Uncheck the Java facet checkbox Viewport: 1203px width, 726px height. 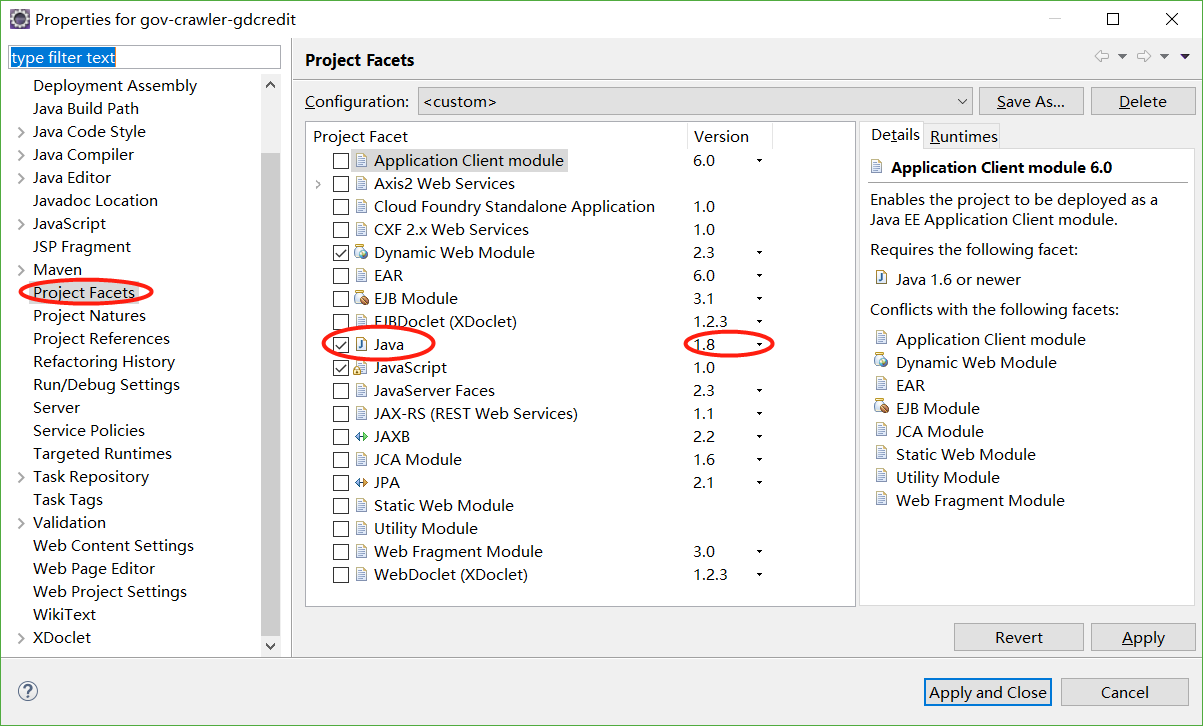pyautogui.click(x=341, y=345)
